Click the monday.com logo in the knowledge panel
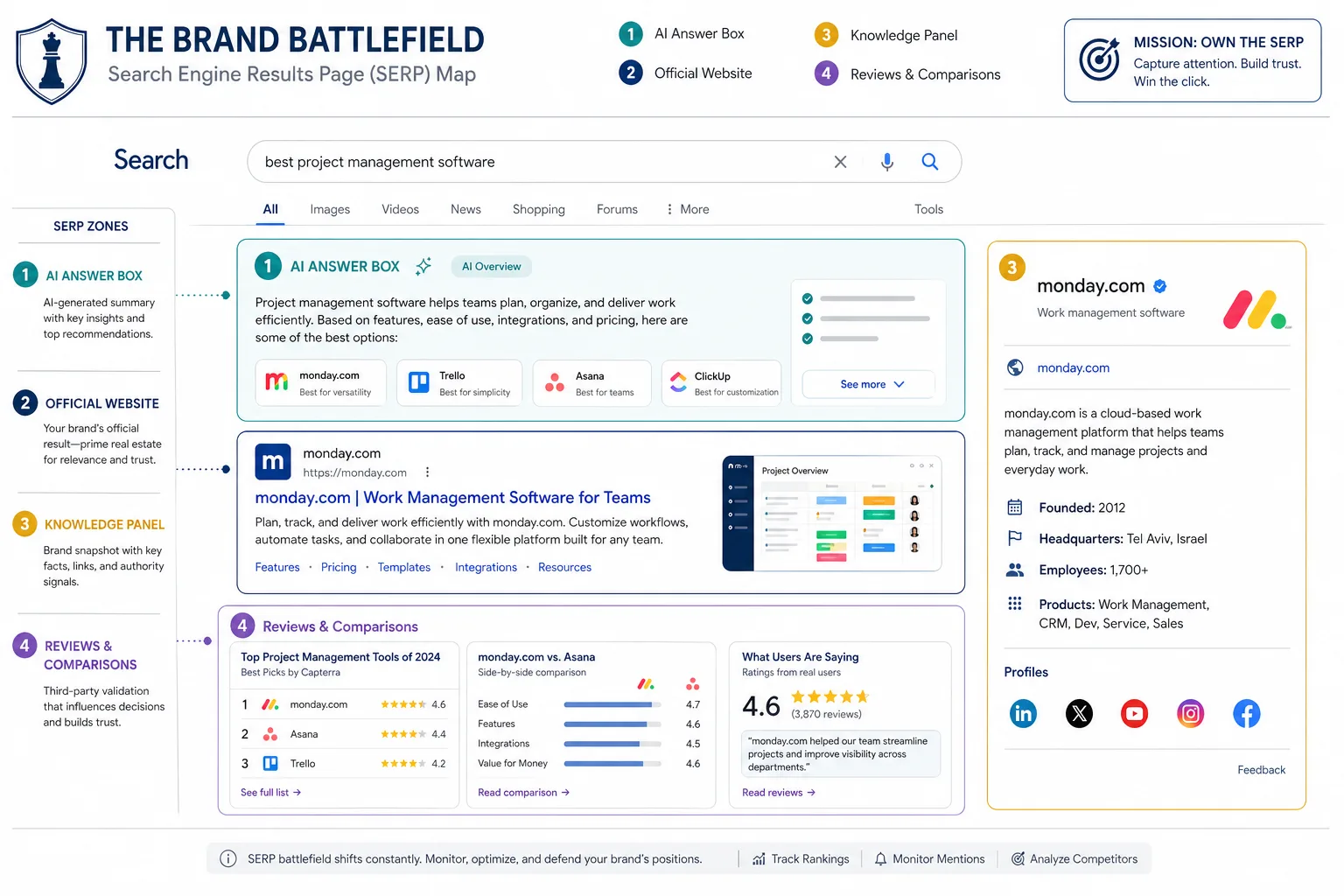 click(x=1257, y=310)
